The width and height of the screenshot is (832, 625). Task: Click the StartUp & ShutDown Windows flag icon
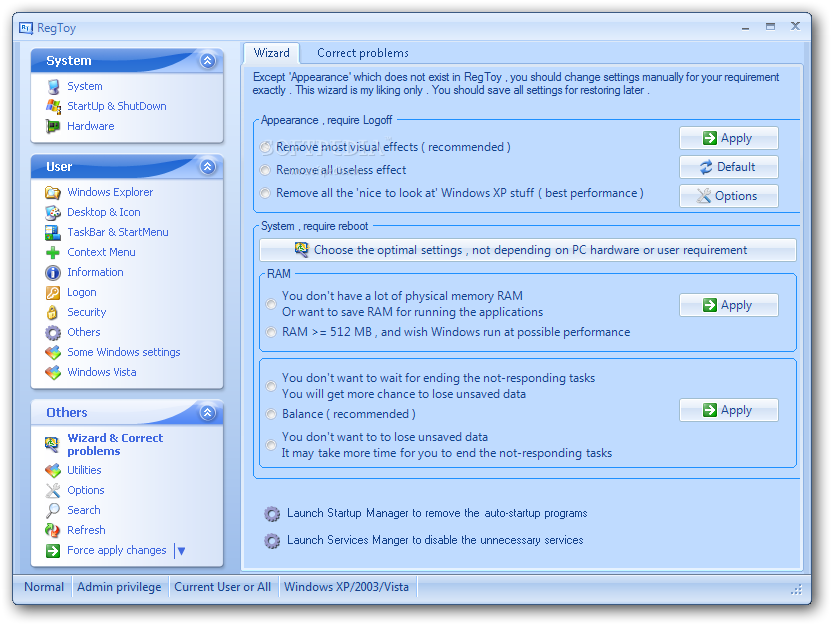click(x=53, y=106)
